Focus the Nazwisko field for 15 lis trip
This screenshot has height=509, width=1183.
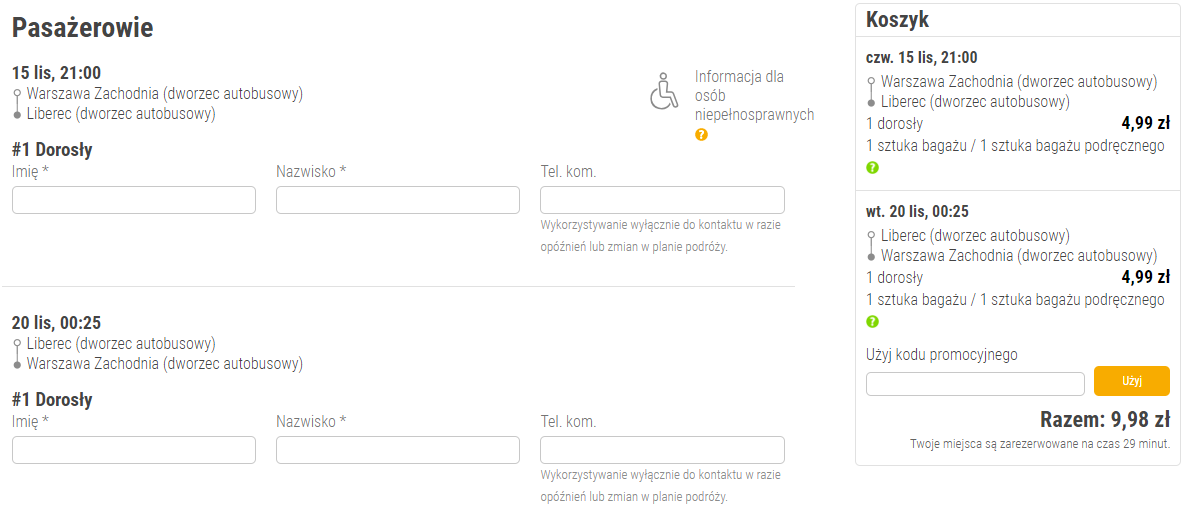[x=398, y=200]
